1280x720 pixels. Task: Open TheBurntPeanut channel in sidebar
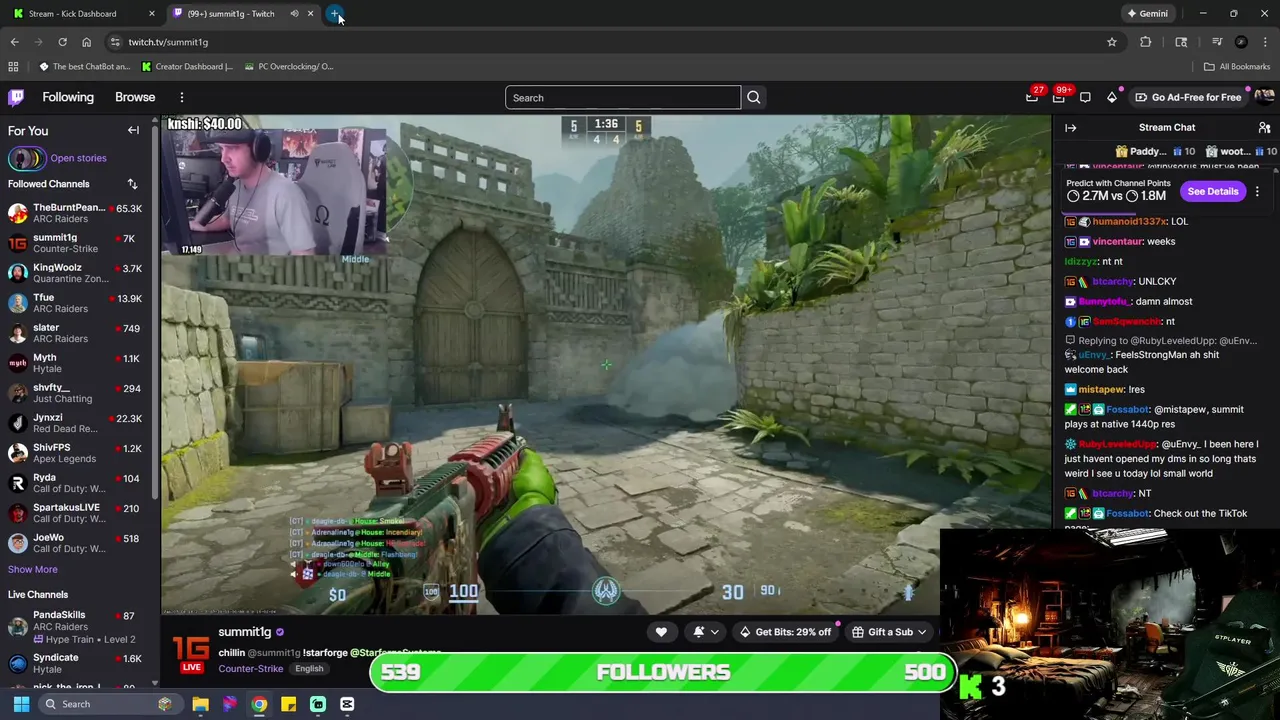click(76, 213)
